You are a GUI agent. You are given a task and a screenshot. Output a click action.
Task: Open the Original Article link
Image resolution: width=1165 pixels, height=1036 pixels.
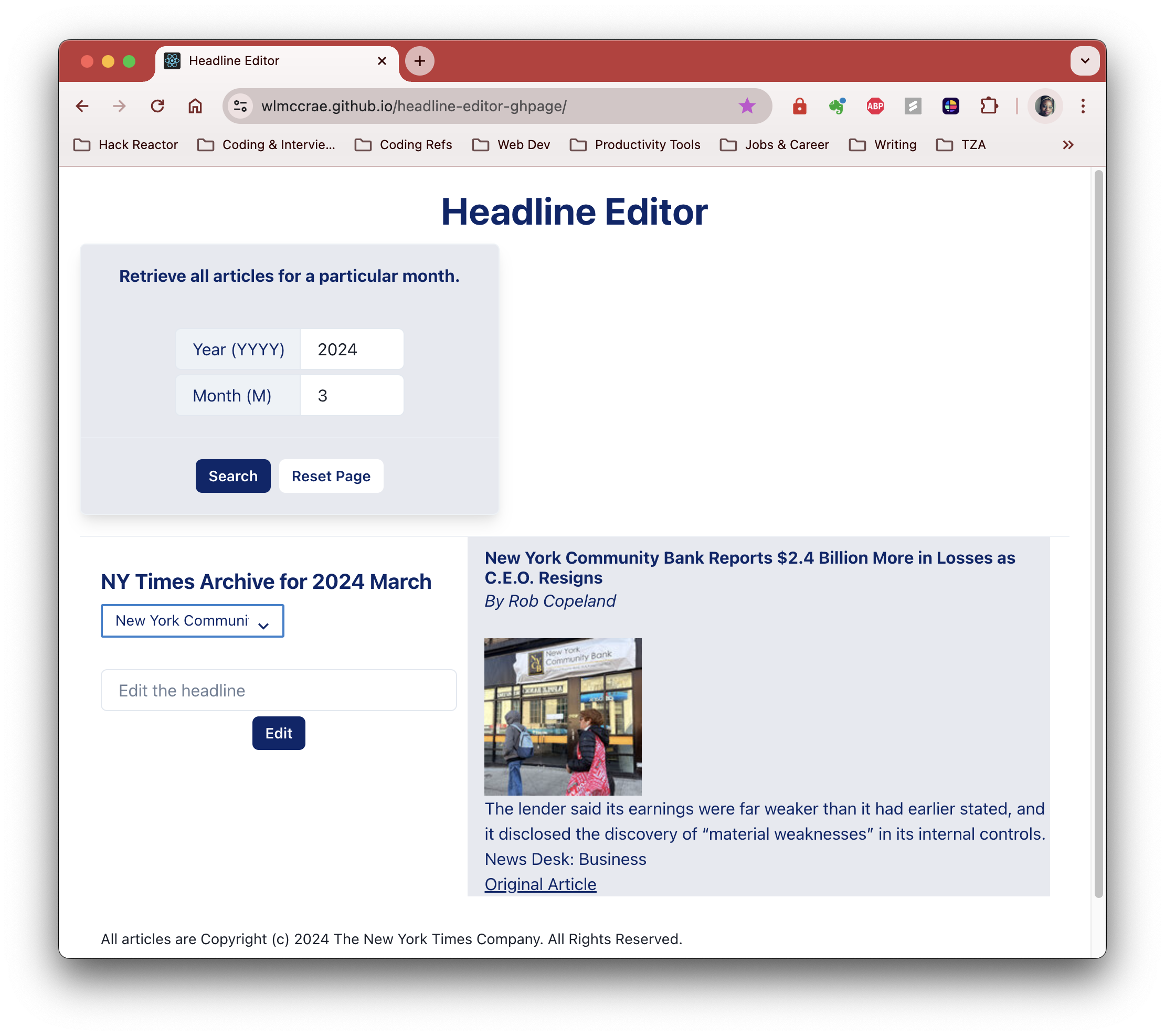pyautogui.click(x=541, y=884)
